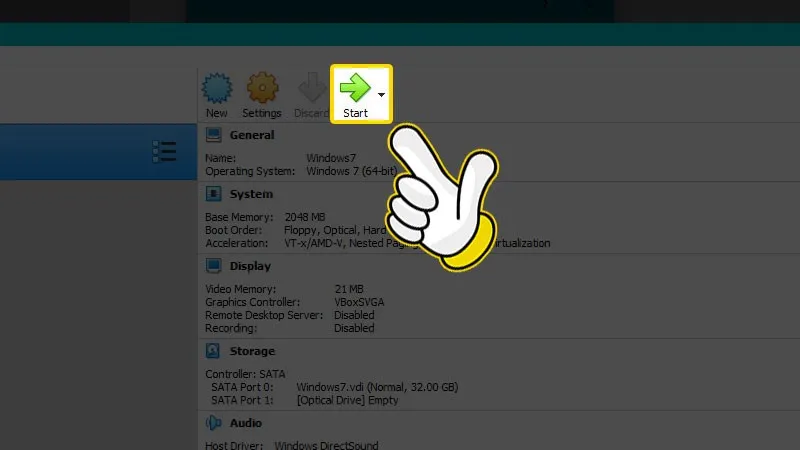Click Remote Desktop Server Disabled value
The width and height of the screenshot is (800, 450).
tap(354, 315)
